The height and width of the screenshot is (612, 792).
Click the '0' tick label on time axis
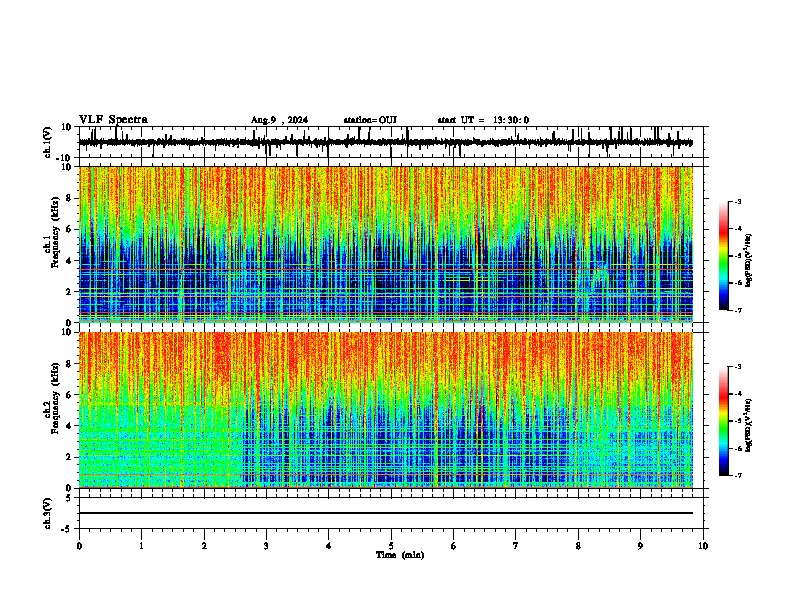tap(79, 546)
